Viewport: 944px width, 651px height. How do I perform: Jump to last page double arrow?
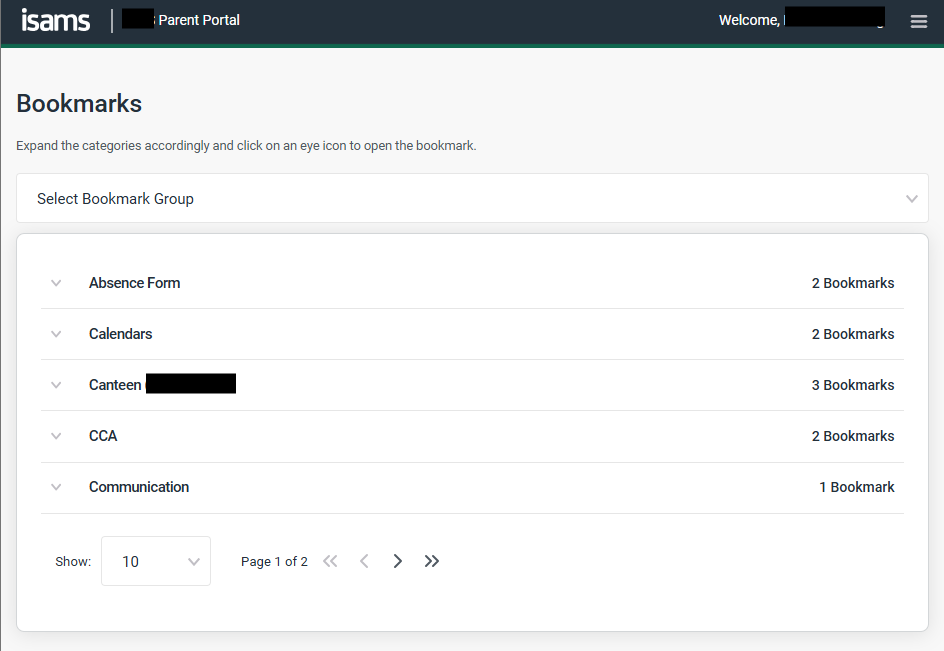[x=432, y=561]
